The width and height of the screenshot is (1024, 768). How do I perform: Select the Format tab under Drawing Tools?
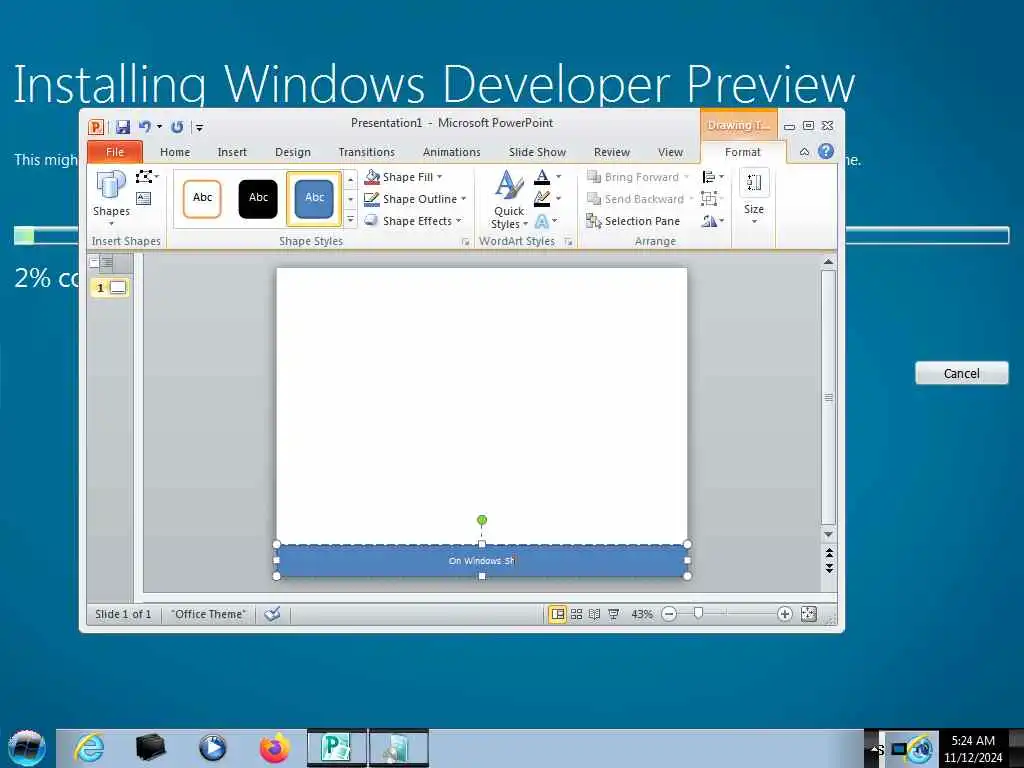(x=743, y=152)
